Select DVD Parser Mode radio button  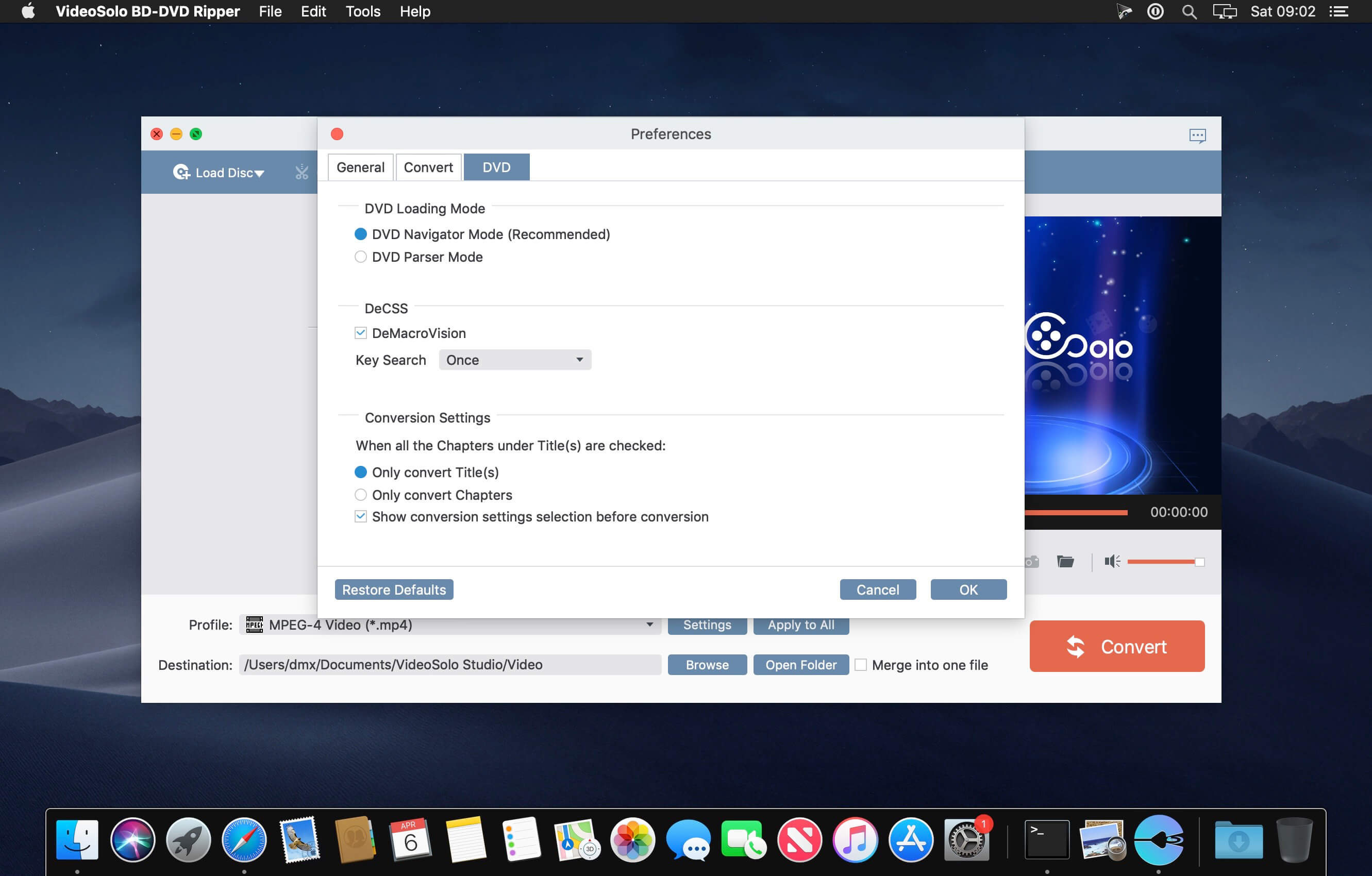(360, 257)
